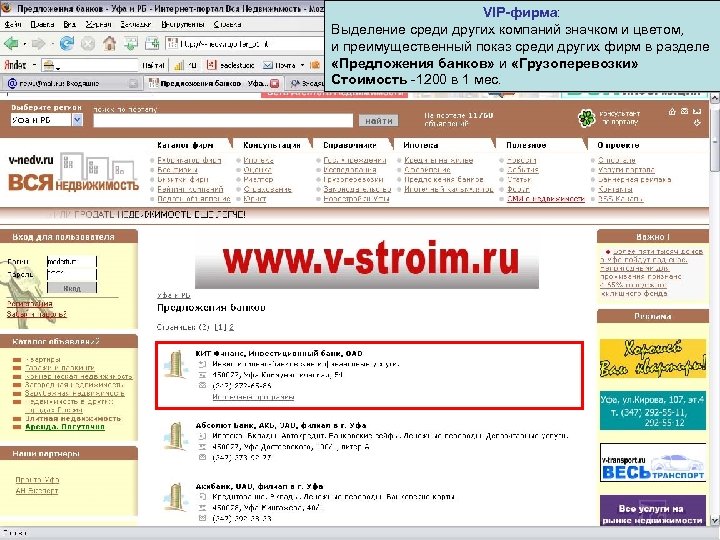Click the Грузоперевозки item in Справочники menu
Screen dimensions: 720x540
click(x=353, y=180)
